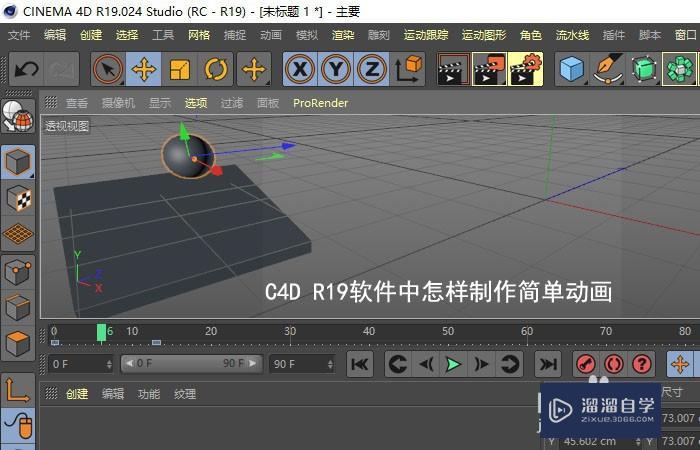This screenshot has width=700, height=450.
Task: Open the 文件 menu
Action: 19,35
